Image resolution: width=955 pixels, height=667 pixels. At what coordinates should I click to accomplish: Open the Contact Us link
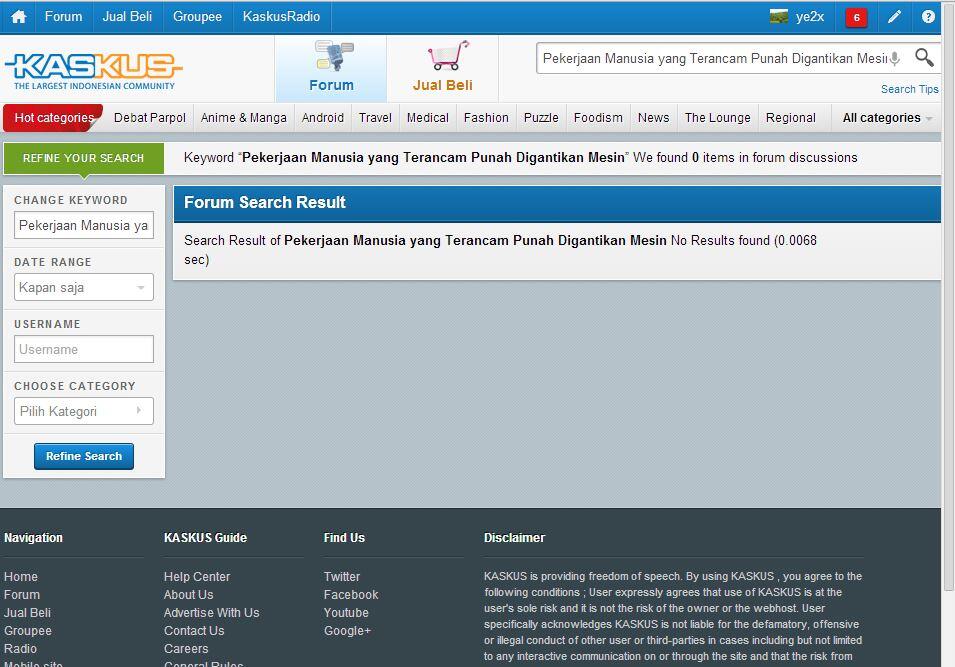point(194,631)
